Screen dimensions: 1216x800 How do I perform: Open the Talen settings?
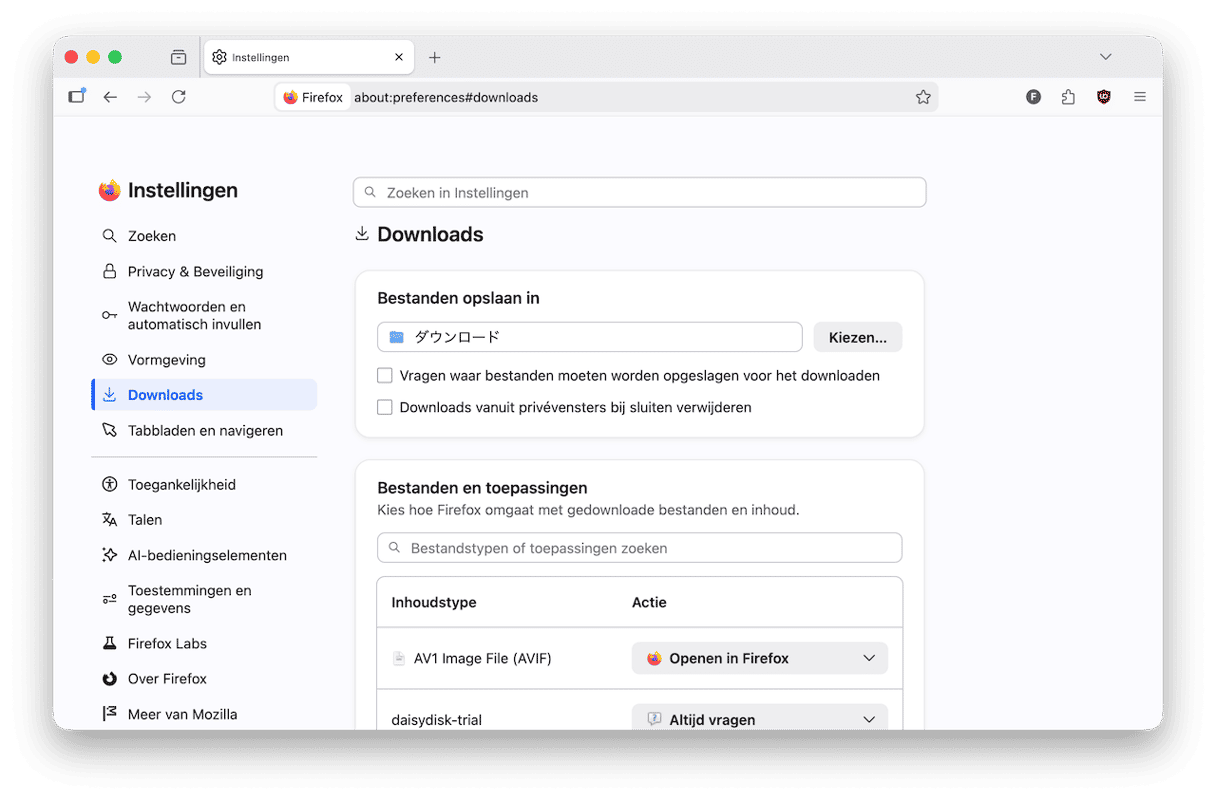pyautogui.click(x=204, y=519)
